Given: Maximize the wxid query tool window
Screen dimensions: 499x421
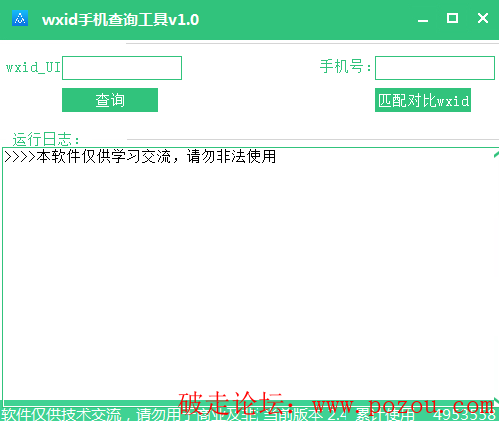Looking at the screenshot, I should pos(452,18).
